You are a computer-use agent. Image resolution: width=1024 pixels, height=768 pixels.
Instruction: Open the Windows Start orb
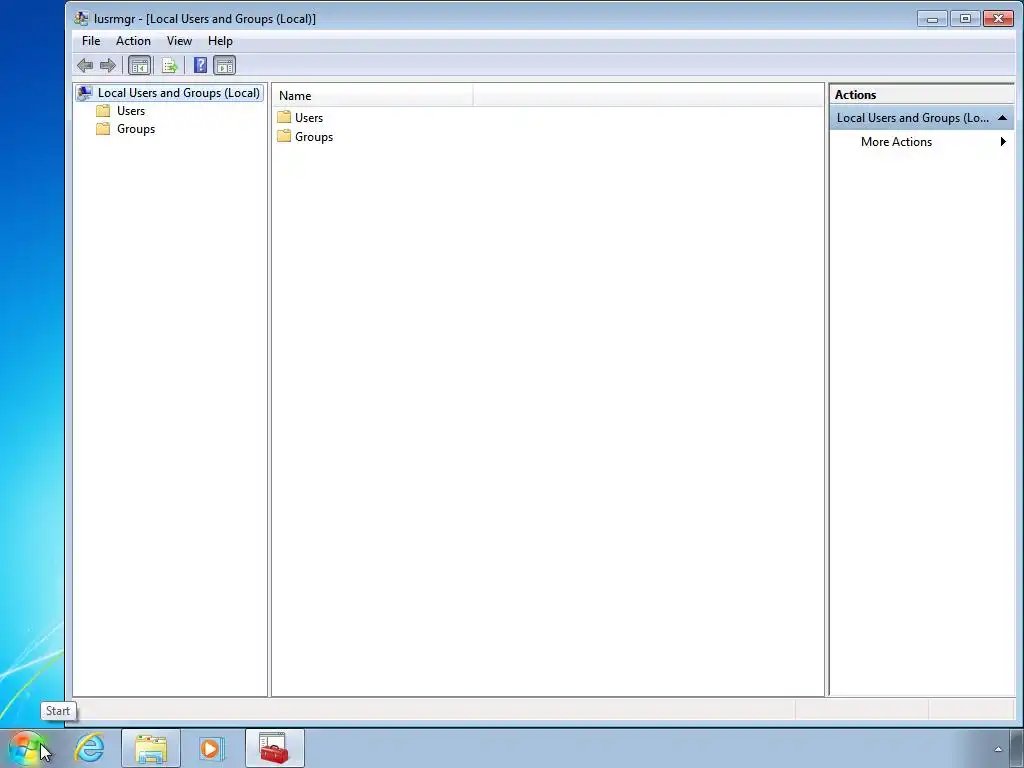(x=25, y=748)
